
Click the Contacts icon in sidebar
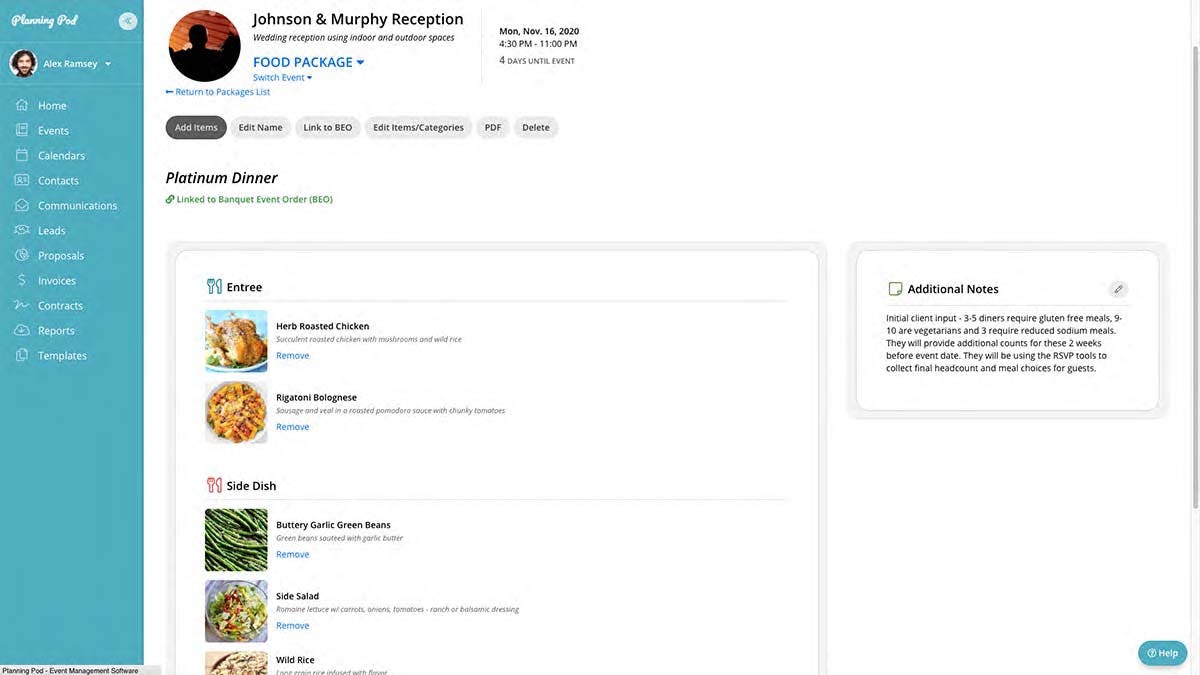pyautogui.click(x=22, y=180)
